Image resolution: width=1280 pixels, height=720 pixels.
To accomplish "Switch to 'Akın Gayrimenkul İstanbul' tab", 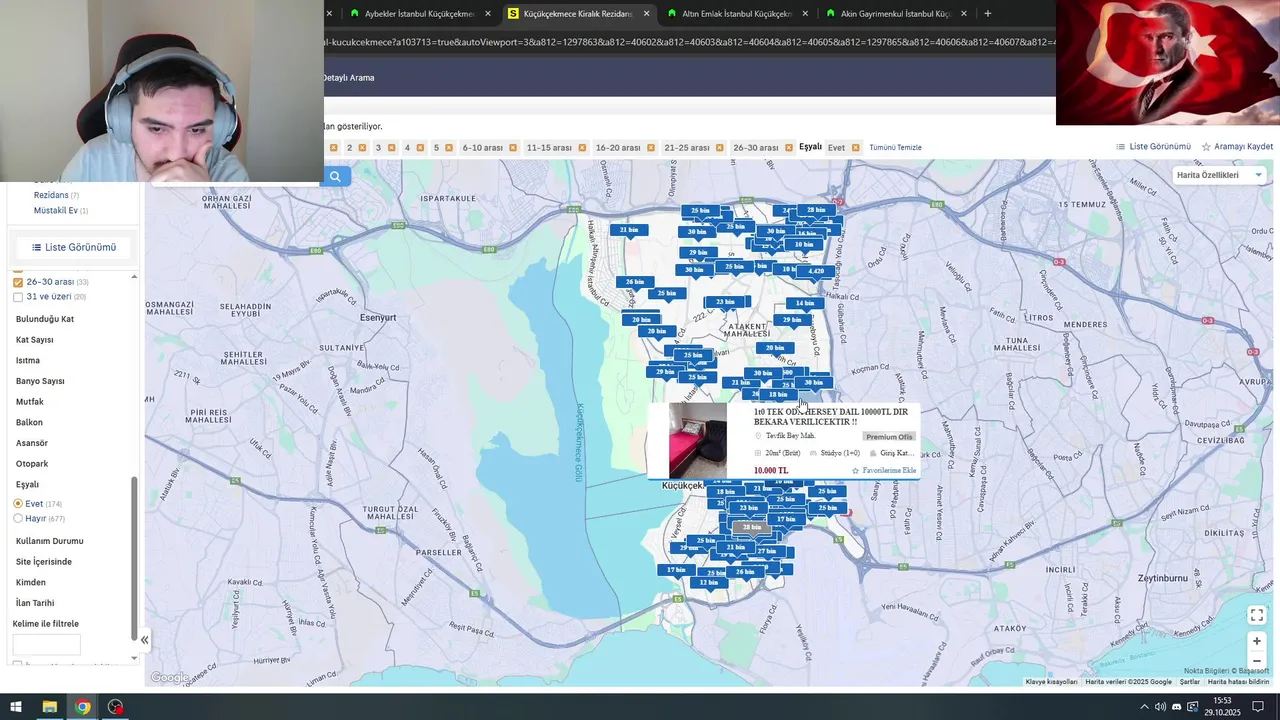I will 894,14.
